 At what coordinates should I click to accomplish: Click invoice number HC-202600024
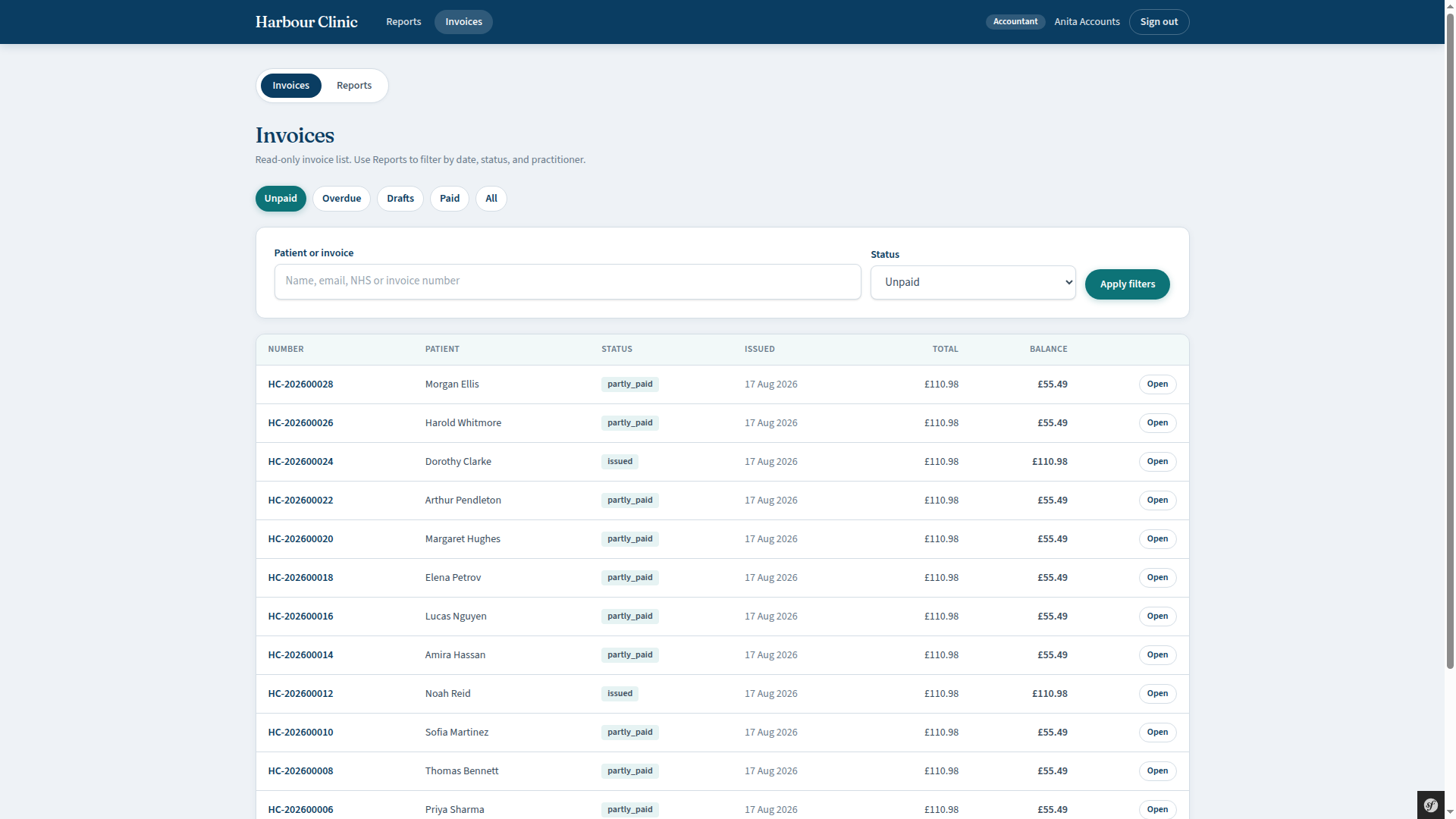(x=300, y=462)
